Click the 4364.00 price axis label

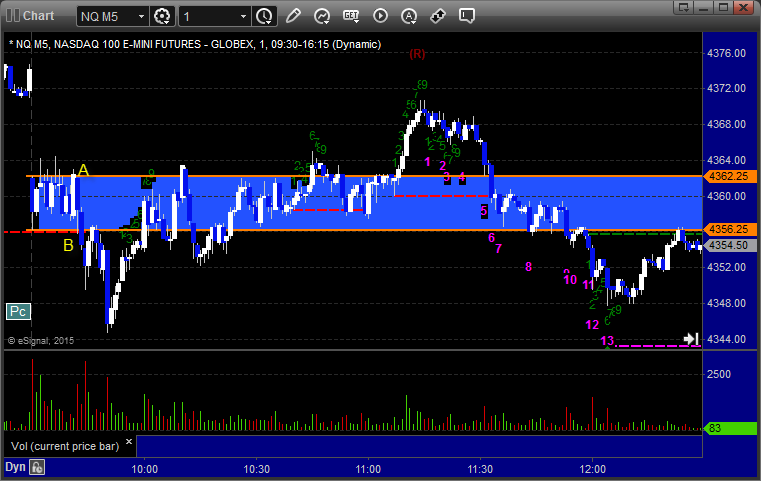(x=727, y=160)
